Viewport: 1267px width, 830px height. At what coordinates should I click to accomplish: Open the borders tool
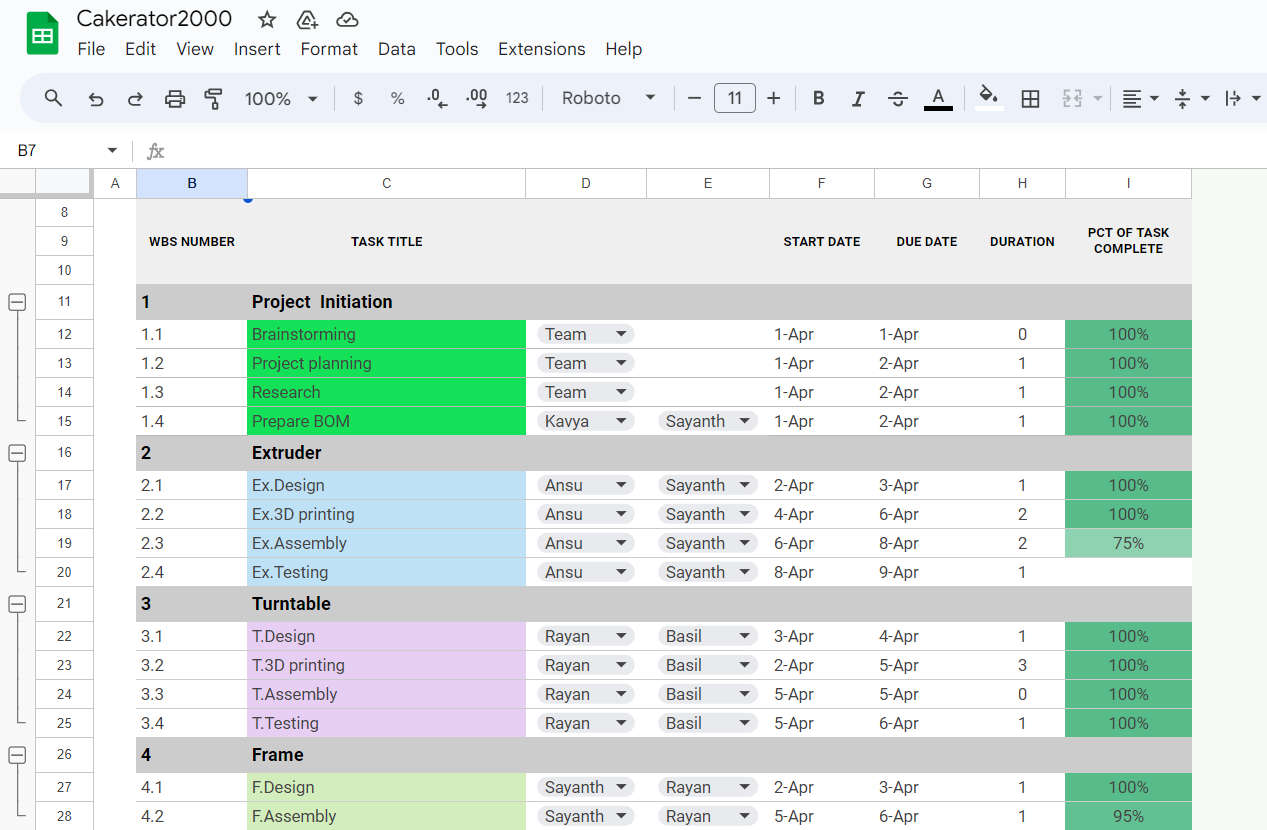point(1030,98)
